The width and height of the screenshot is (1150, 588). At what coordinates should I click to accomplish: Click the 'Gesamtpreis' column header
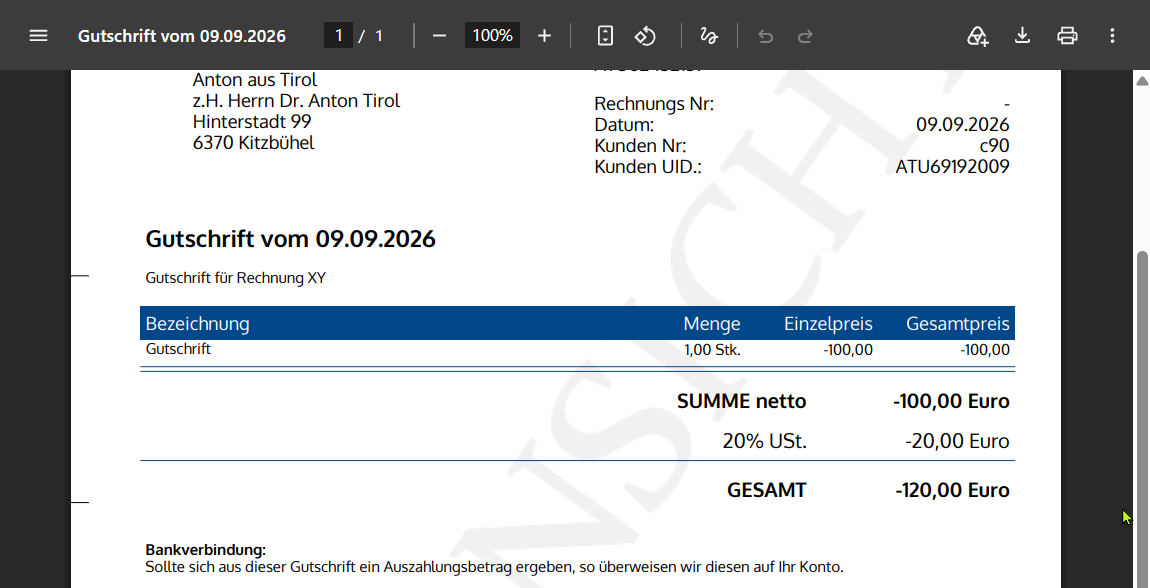point(958,323)
